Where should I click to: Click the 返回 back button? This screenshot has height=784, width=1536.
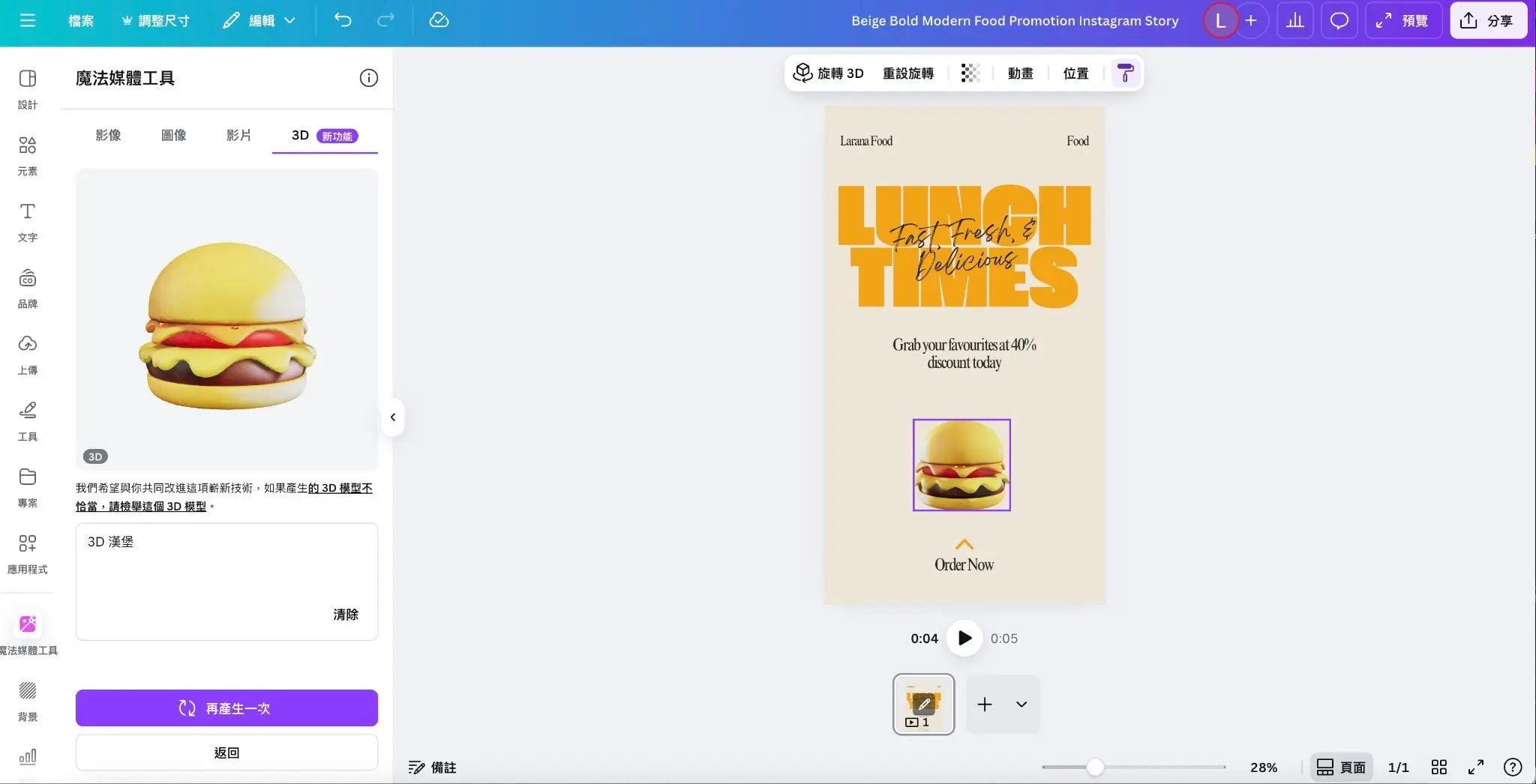(x=226, y=752)
